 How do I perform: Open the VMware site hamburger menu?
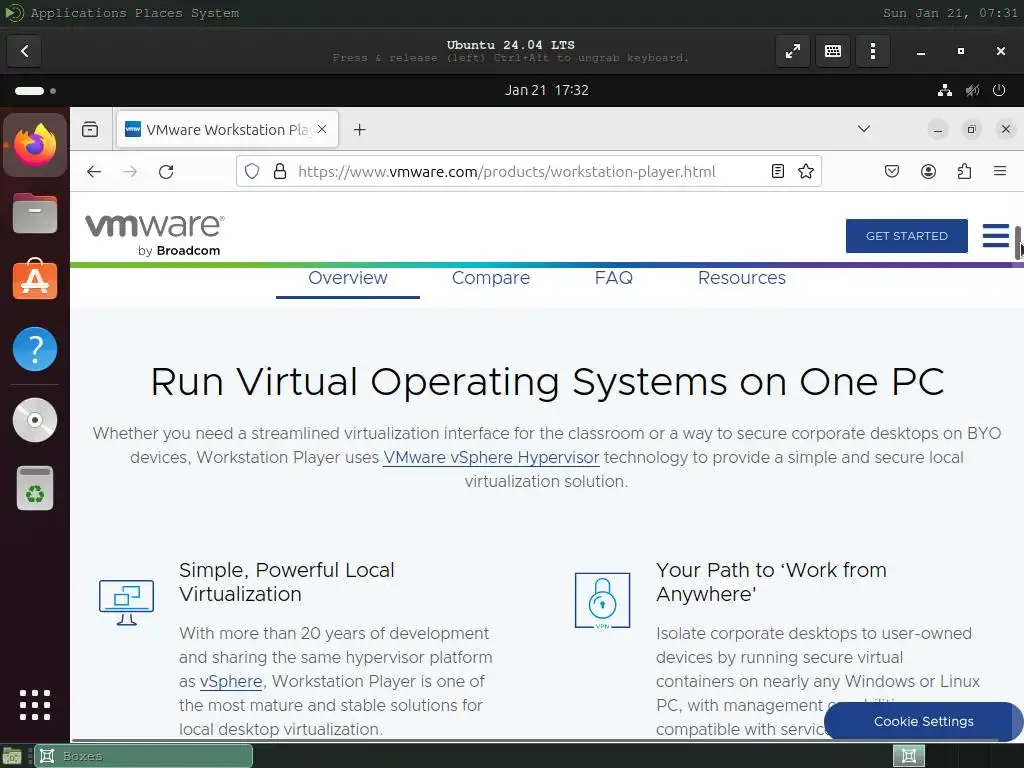tap(995, 236)
